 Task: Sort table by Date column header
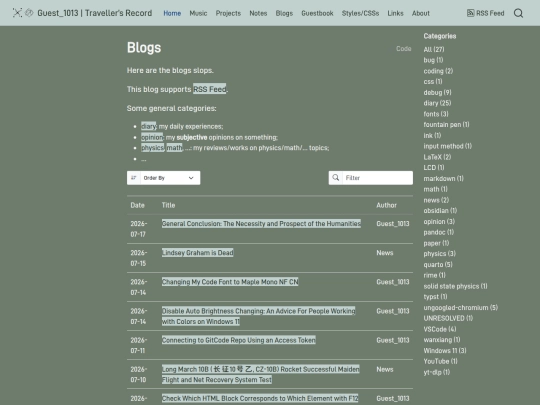click(x=137, y=205)
